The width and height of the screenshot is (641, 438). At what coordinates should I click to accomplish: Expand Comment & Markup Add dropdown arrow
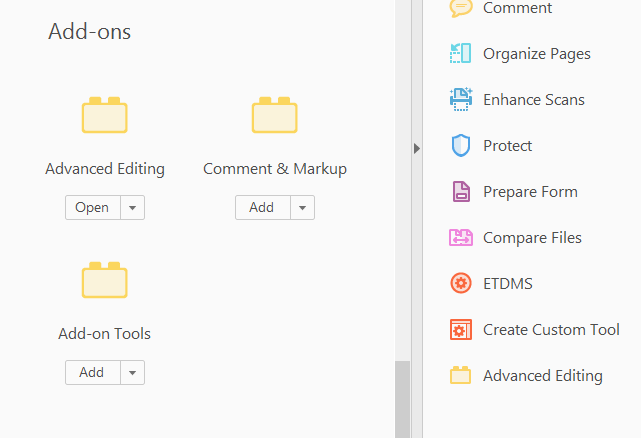tap(303, 208)
